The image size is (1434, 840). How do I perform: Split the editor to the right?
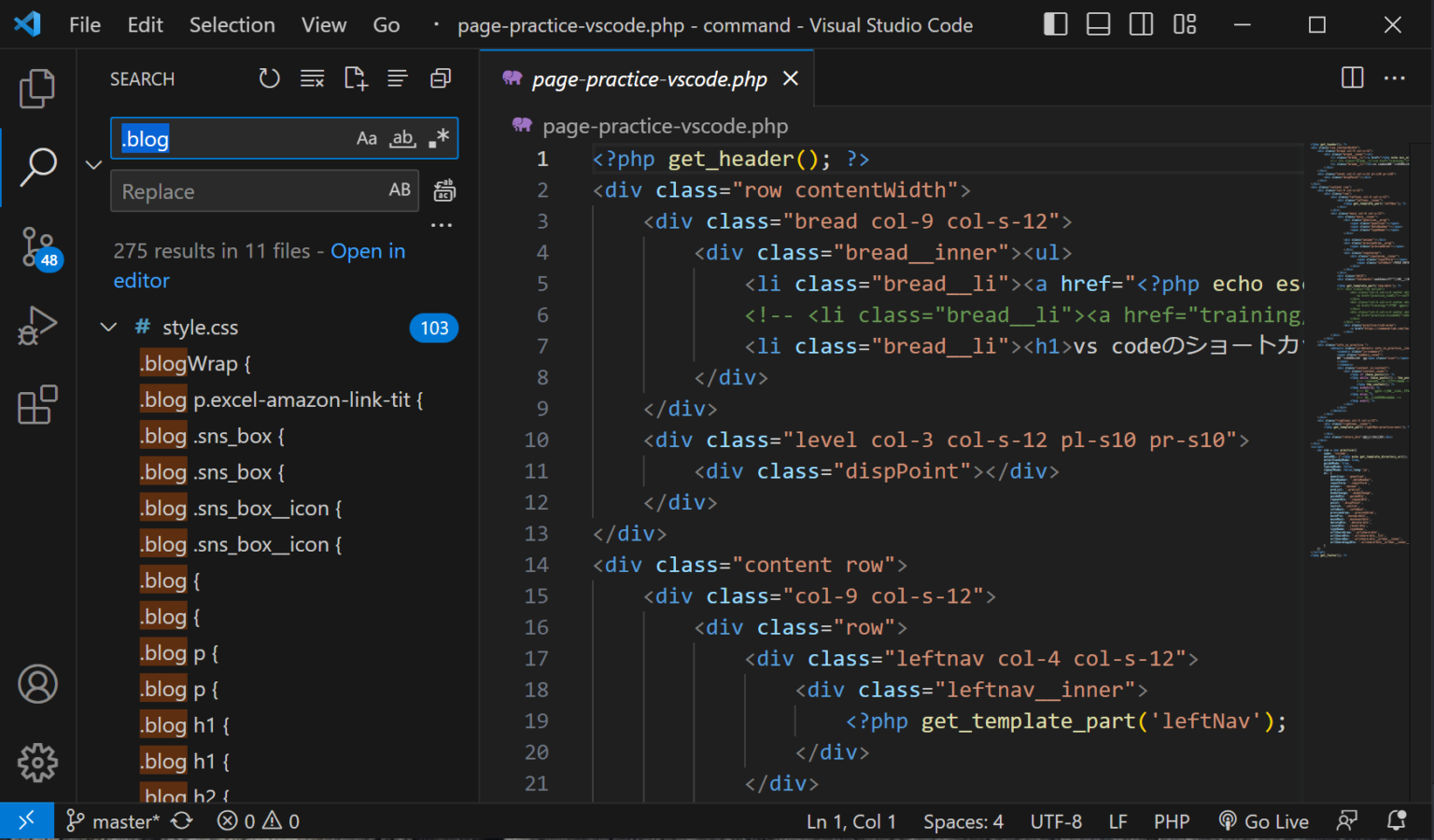[1352, 78]
